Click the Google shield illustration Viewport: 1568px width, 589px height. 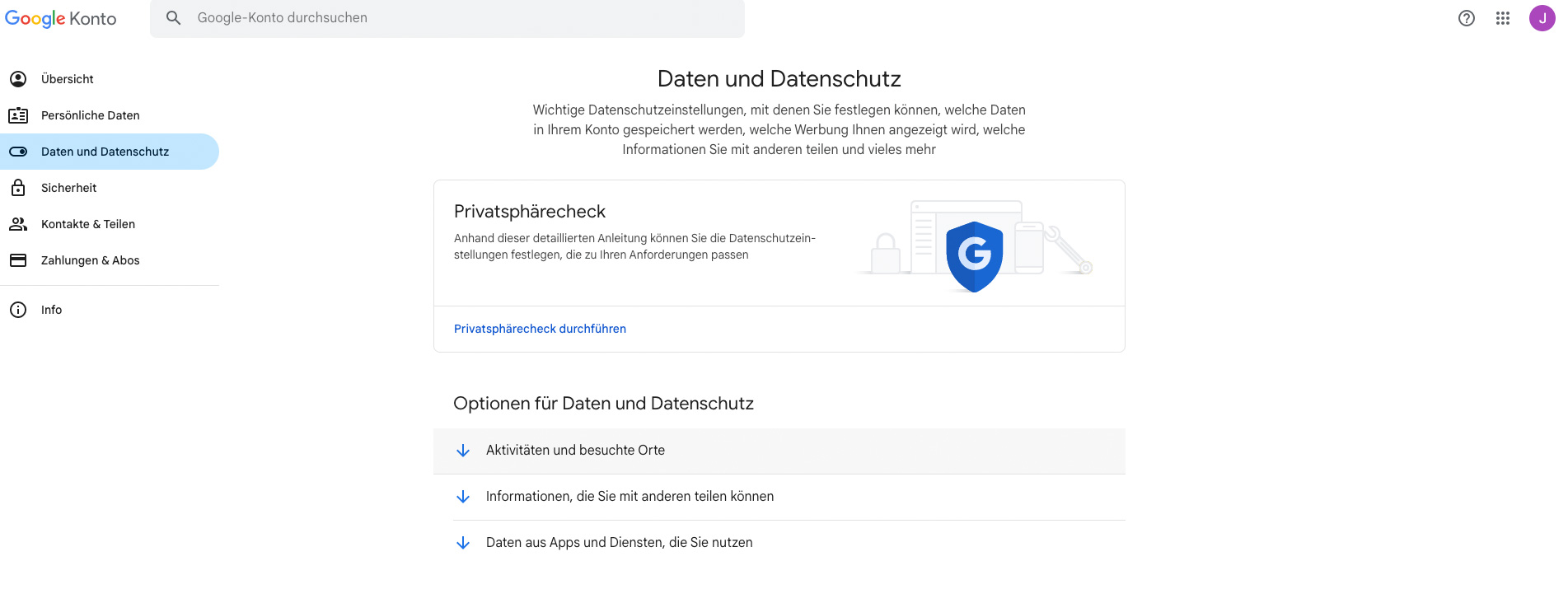point(975,255)
